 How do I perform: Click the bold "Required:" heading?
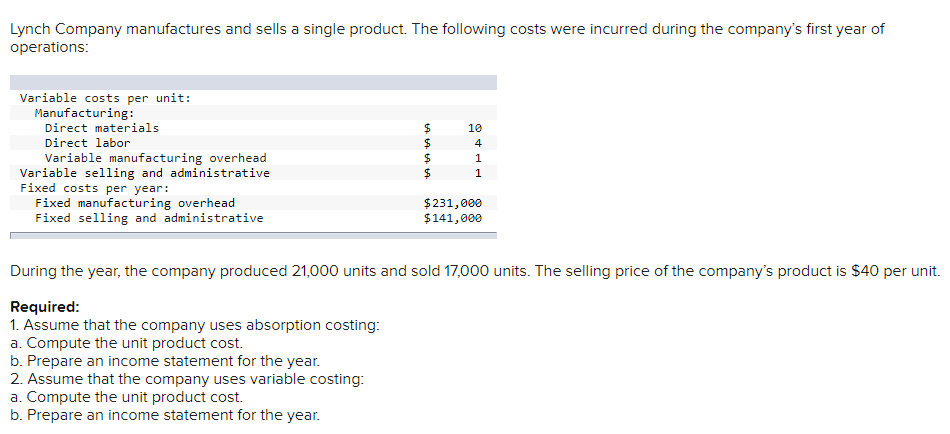[44, 307]
